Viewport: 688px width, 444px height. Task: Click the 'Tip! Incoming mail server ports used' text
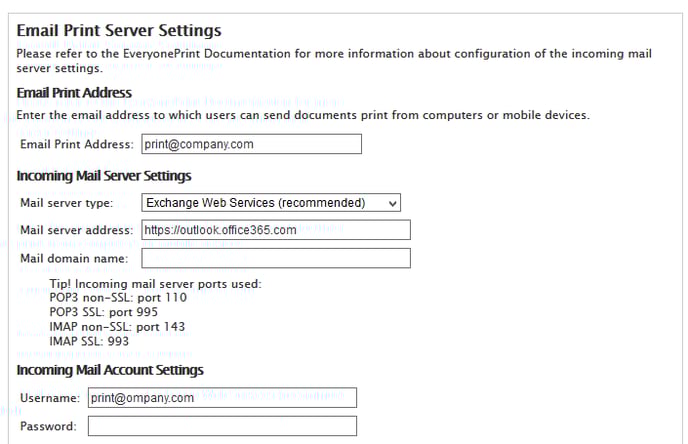155,284
